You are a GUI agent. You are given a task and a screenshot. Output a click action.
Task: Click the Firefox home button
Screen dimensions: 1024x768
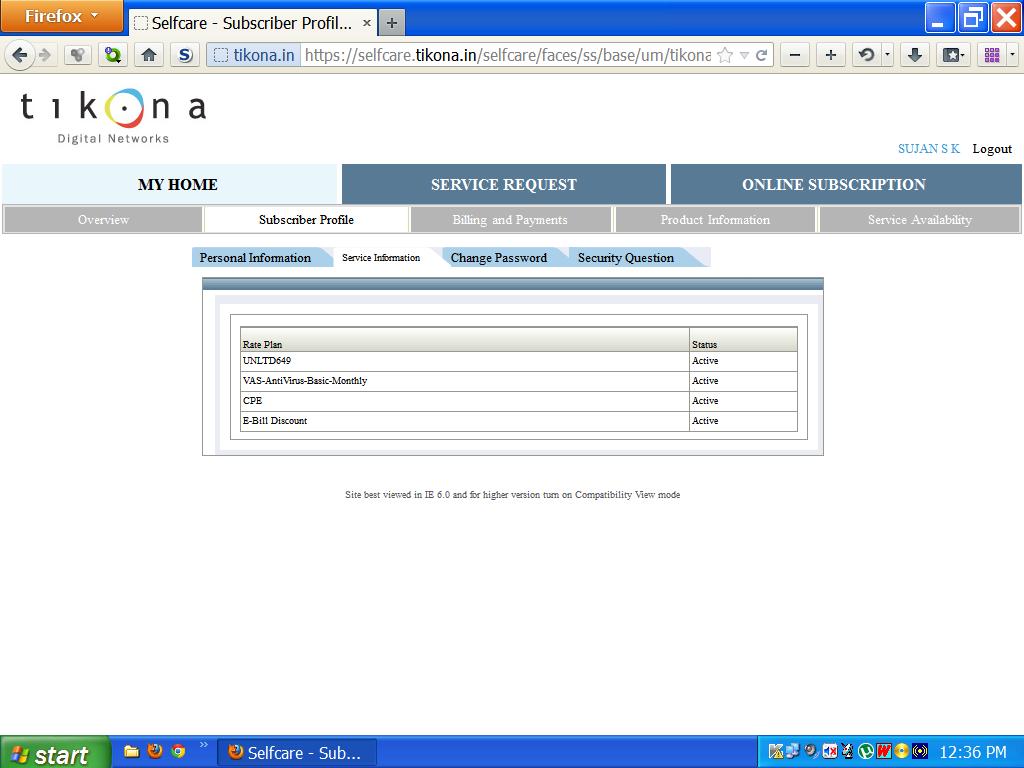coord(149,55)
